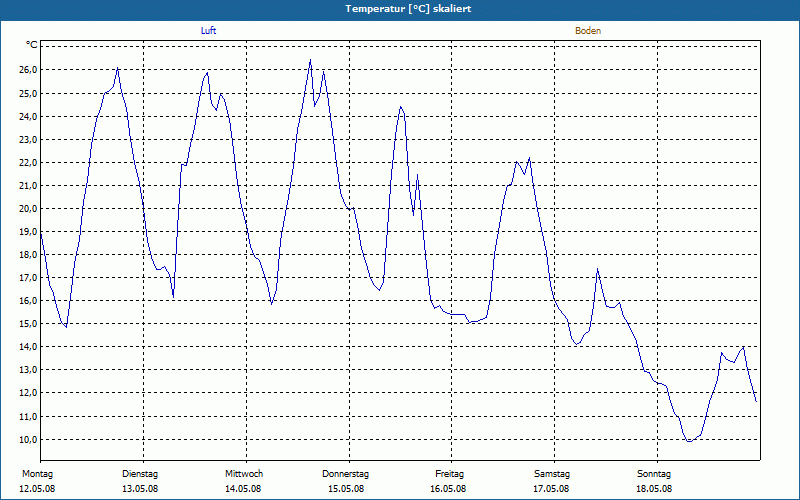800x500 pixels.
Task: Click the date 12.05.08
Action: click(37, 489)
